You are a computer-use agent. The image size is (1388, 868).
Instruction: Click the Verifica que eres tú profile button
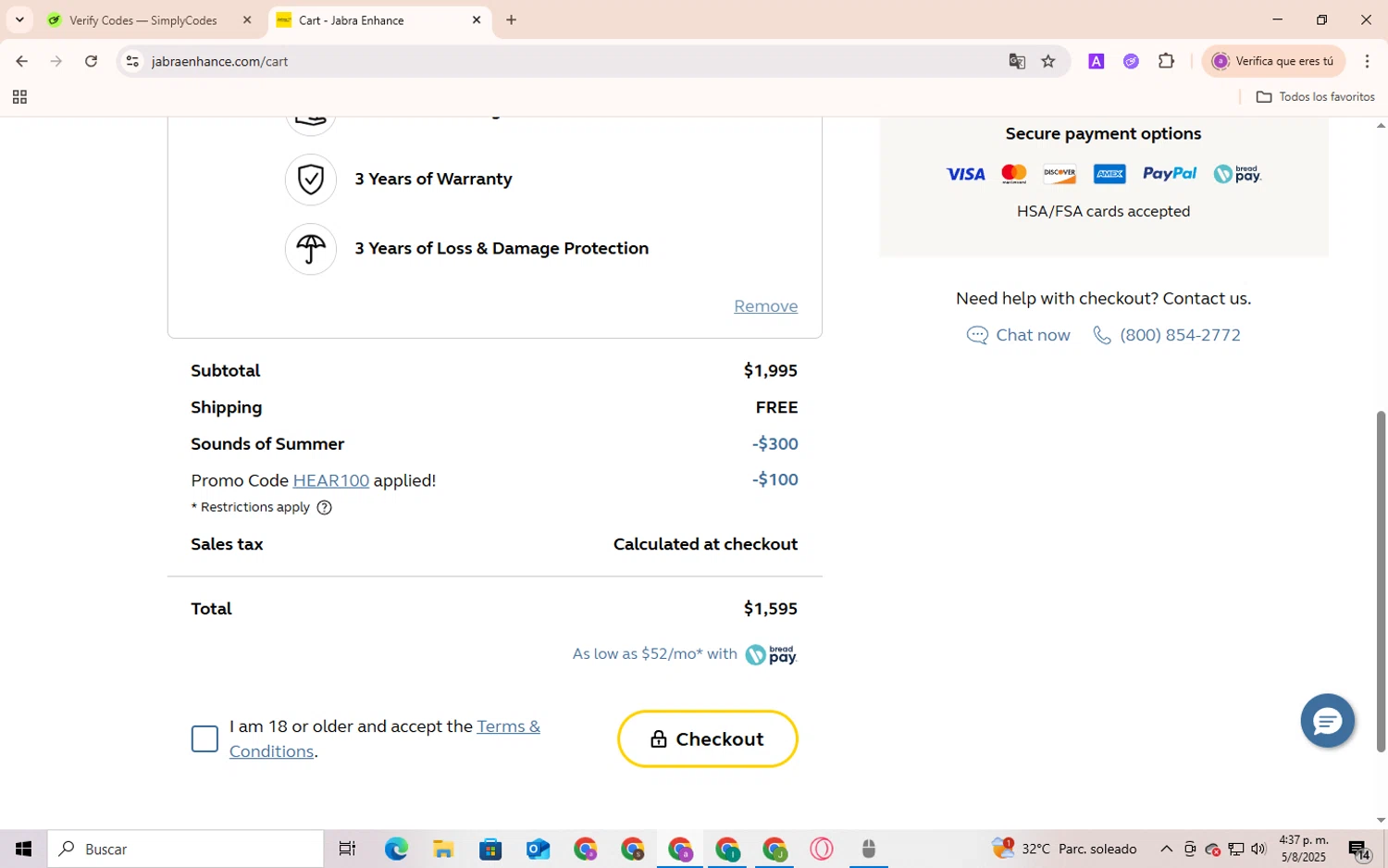pos(1272,61)
